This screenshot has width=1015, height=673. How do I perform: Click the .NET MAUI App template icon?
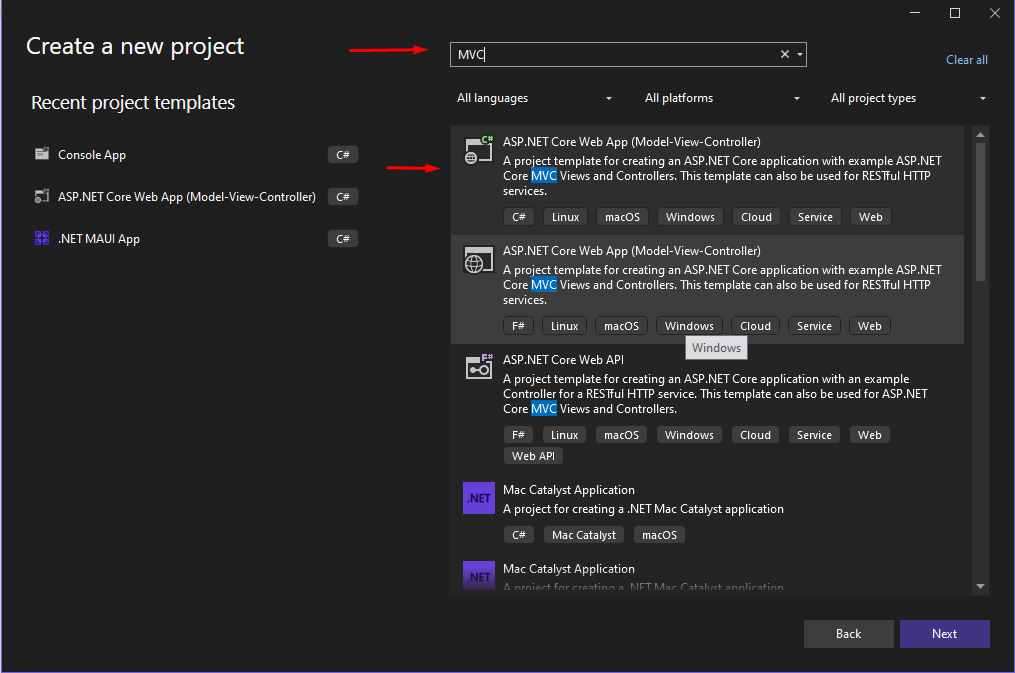point(41,238)
